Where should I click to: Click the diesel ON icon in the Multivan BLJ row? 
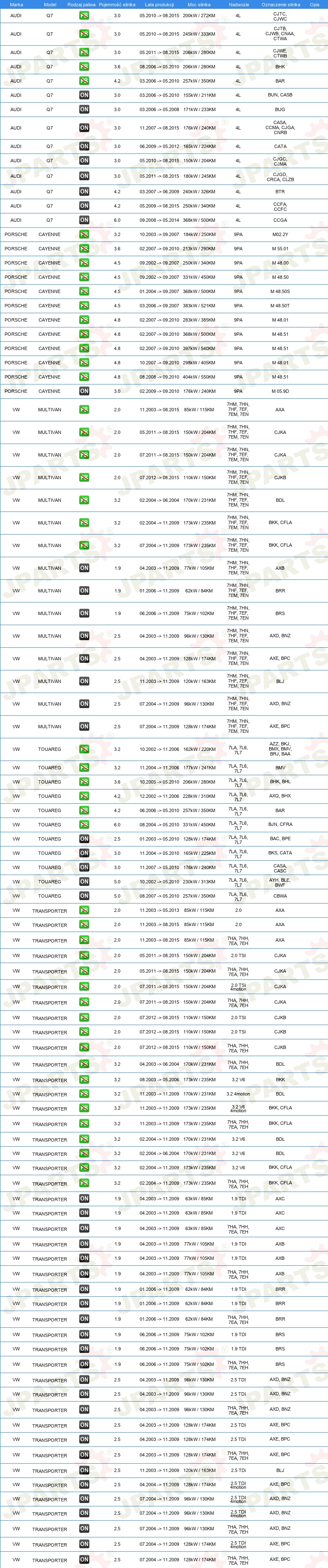[84, 681]
